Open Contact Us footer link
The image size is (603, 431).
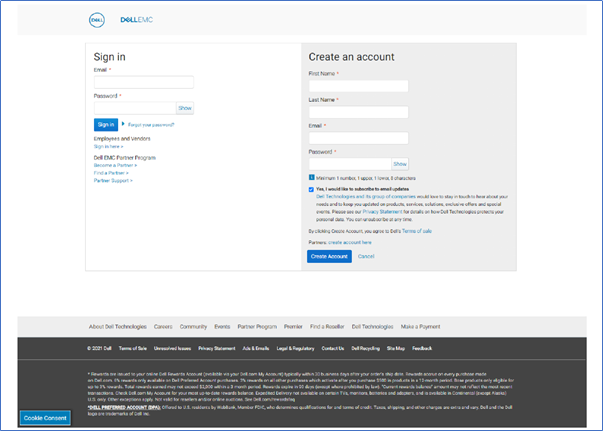click(x=333, y=348)
